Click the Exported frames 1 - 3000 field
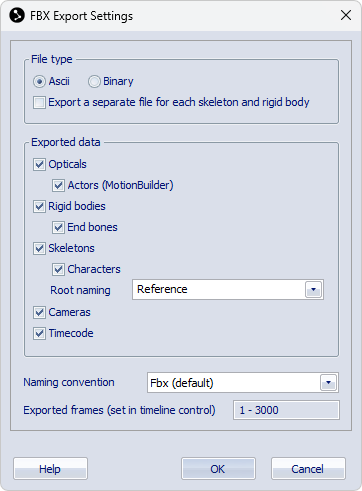This screenshot has width=362, height=491. tap(286, 410)
